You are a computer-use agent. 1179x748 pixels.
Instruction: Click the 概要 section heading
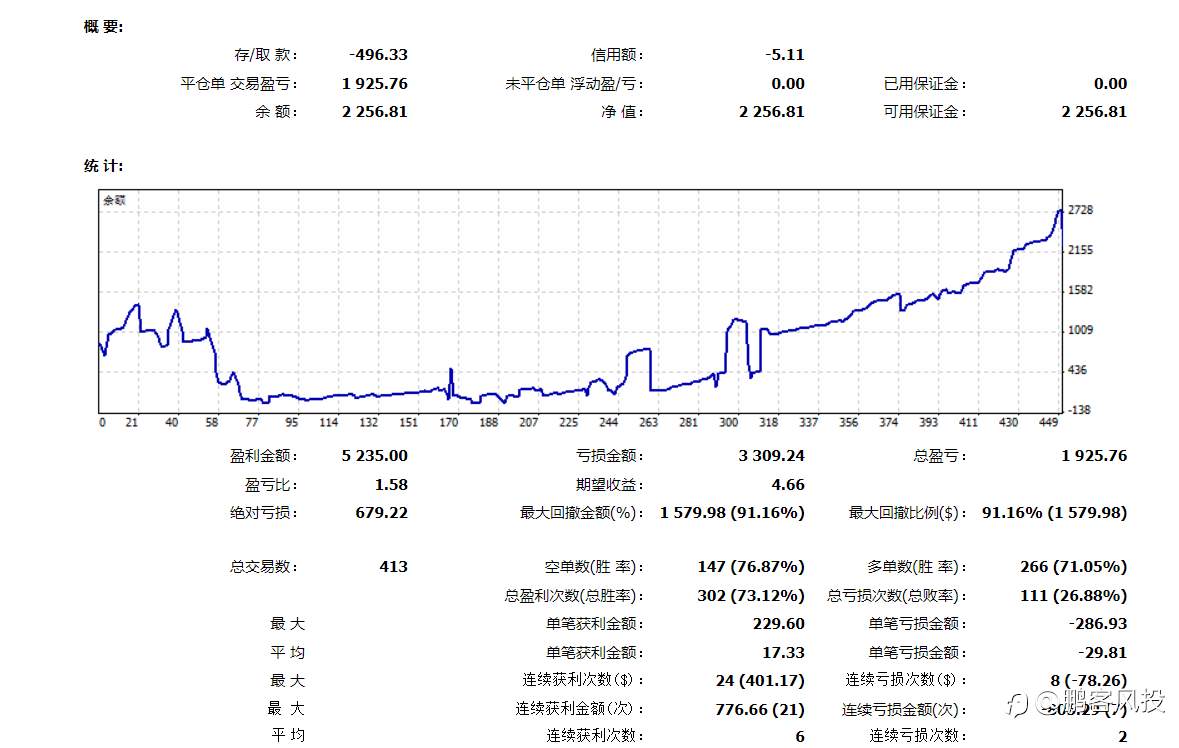103,27
